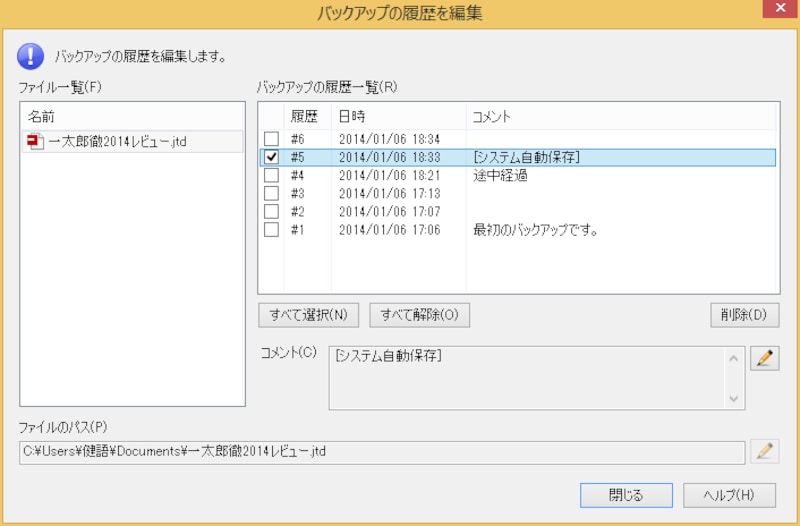Click the 2014/01/06 17:06 date cell
This screenshot has width=800, height=526.
389,230
